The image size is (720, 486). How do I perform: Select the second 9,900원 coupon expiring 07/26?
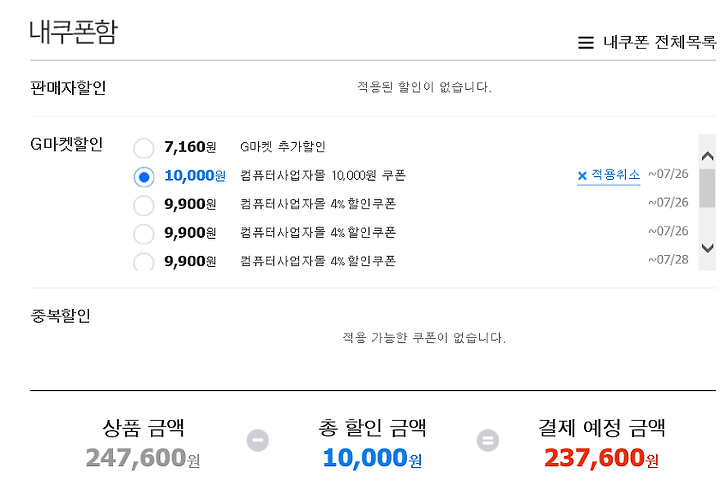tap(144, 234)
